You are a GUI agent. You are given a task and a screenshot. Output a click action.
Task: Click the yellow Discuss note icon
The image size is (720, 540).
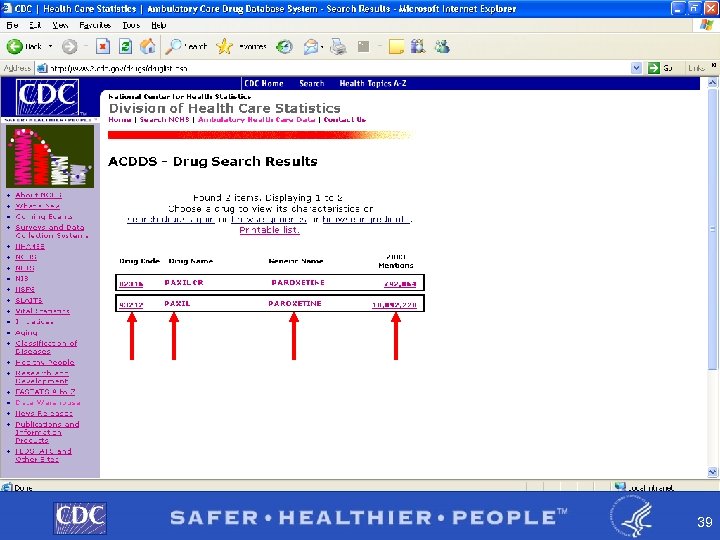(396, 46)
